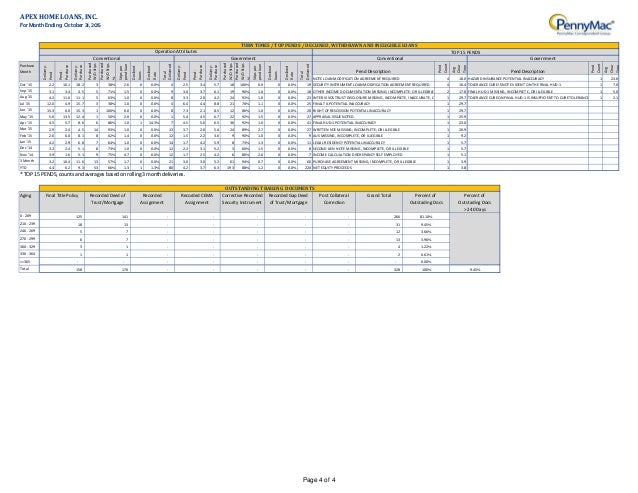Viewport: 638px width, 493px height.
Task: Select Government header under Operation Attributes
Action: (x=243, y=59)
